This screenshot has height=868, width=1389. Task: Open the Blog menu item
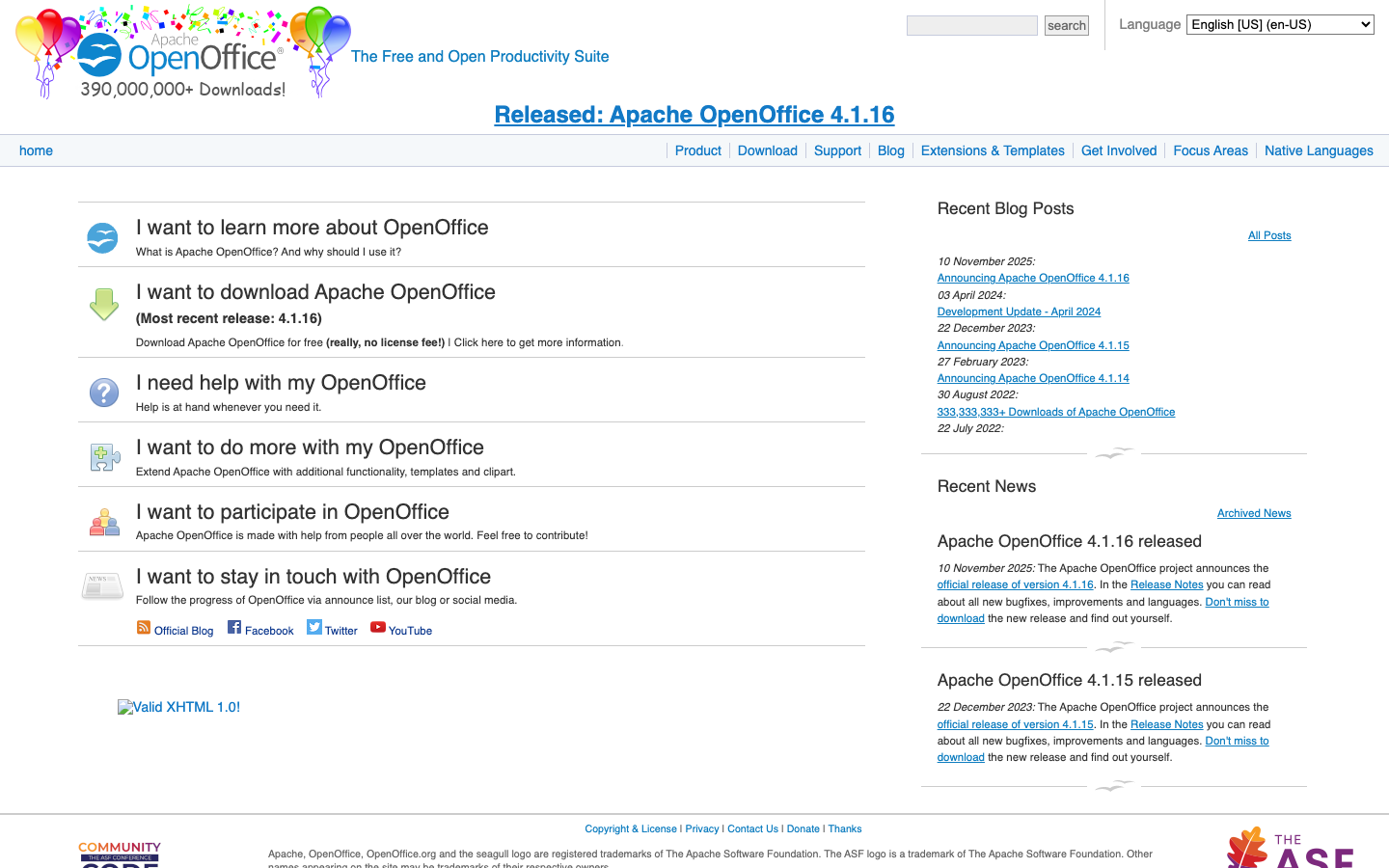pyautogui.click(x=891, y=150)
